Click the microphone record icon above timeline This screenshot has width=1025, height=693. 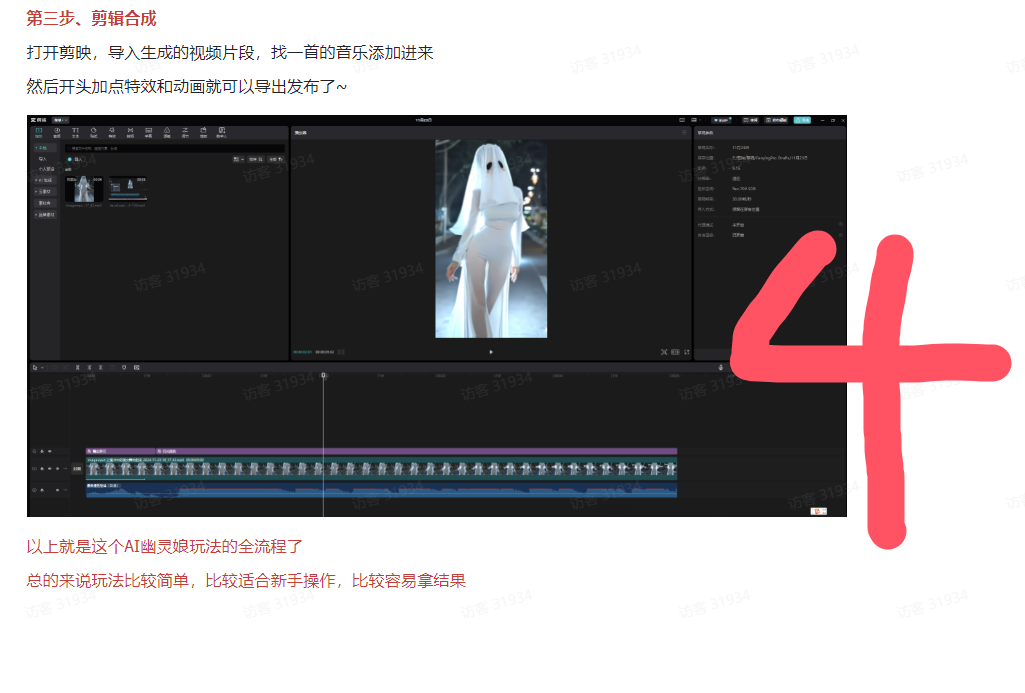tap(721, 367)
